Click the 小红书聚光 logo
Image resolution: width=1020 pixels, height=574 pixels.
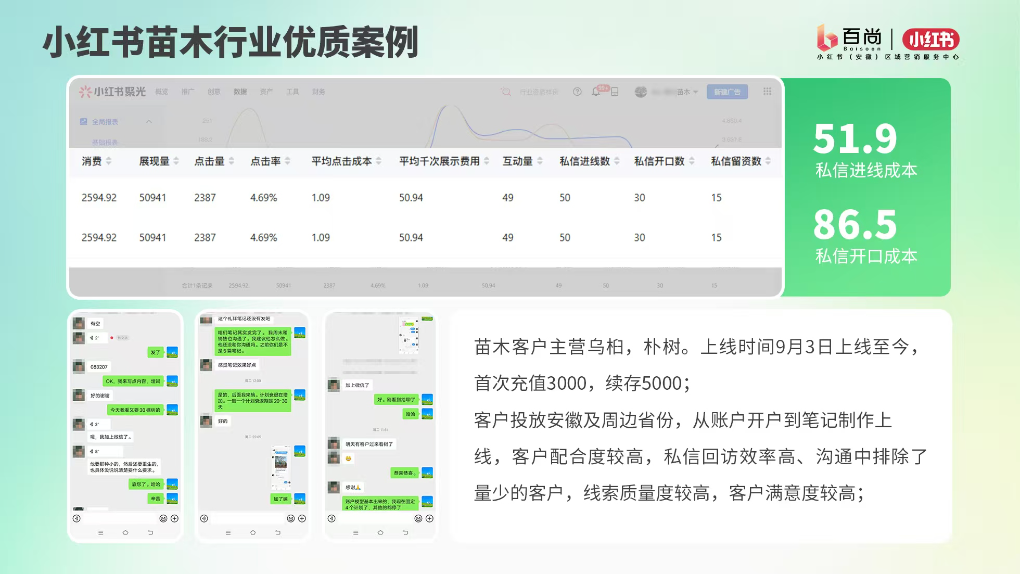click(x=112, y=92)
